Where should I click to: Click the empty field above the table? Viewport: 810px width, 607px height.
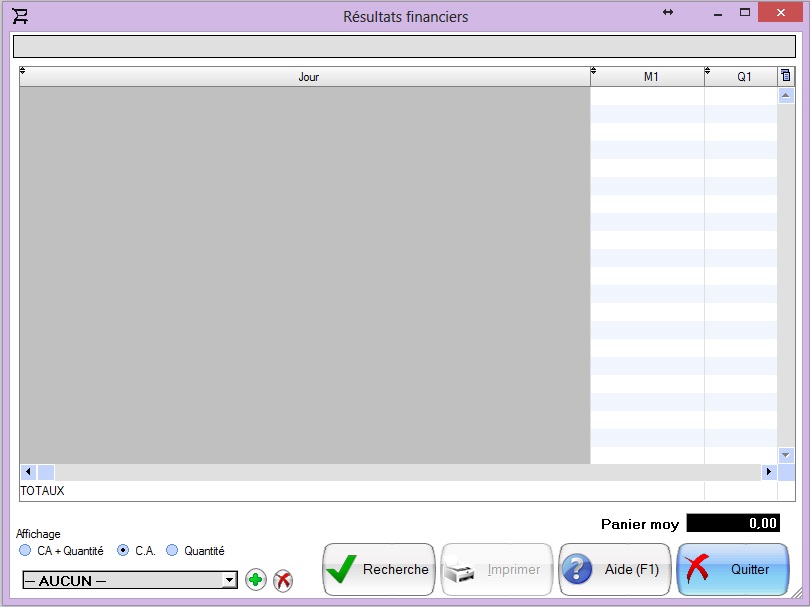point(404,47)
